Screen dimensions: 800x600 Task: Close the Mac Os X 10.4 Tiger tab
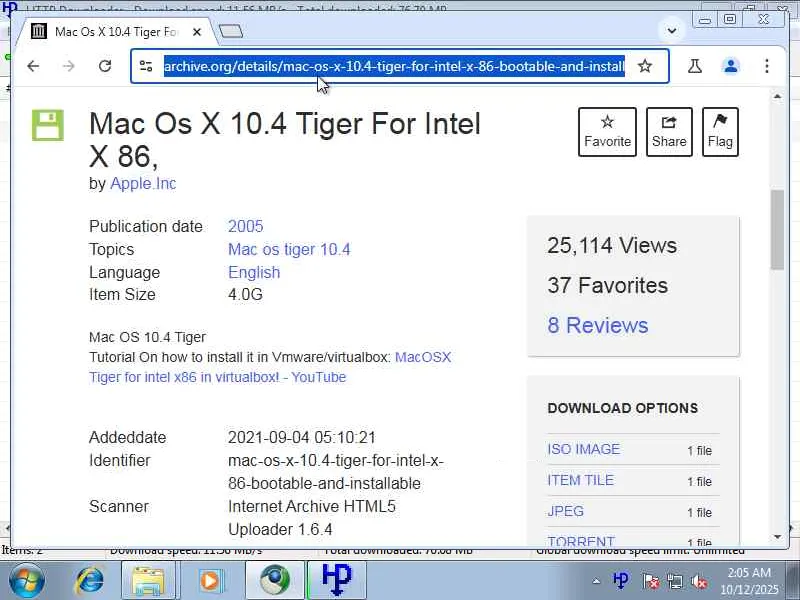(x=197, y=32)
